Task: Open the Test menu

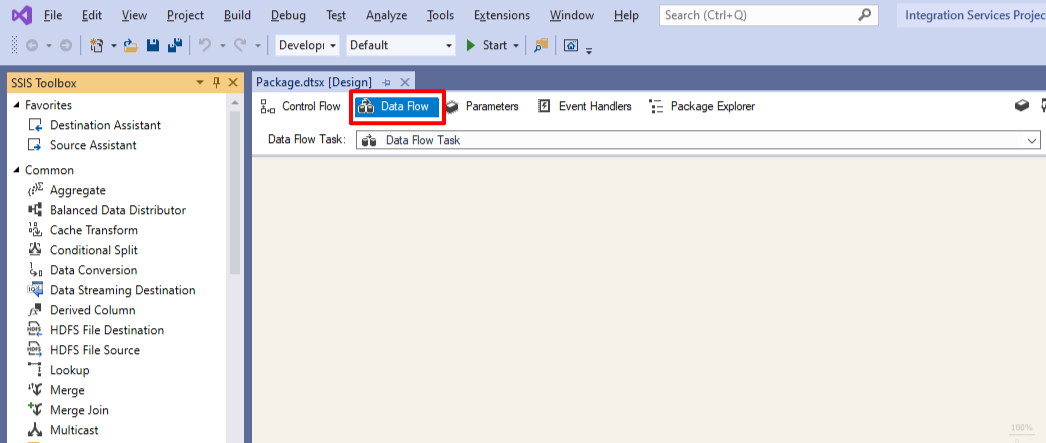Action: [x=336, y=15]
